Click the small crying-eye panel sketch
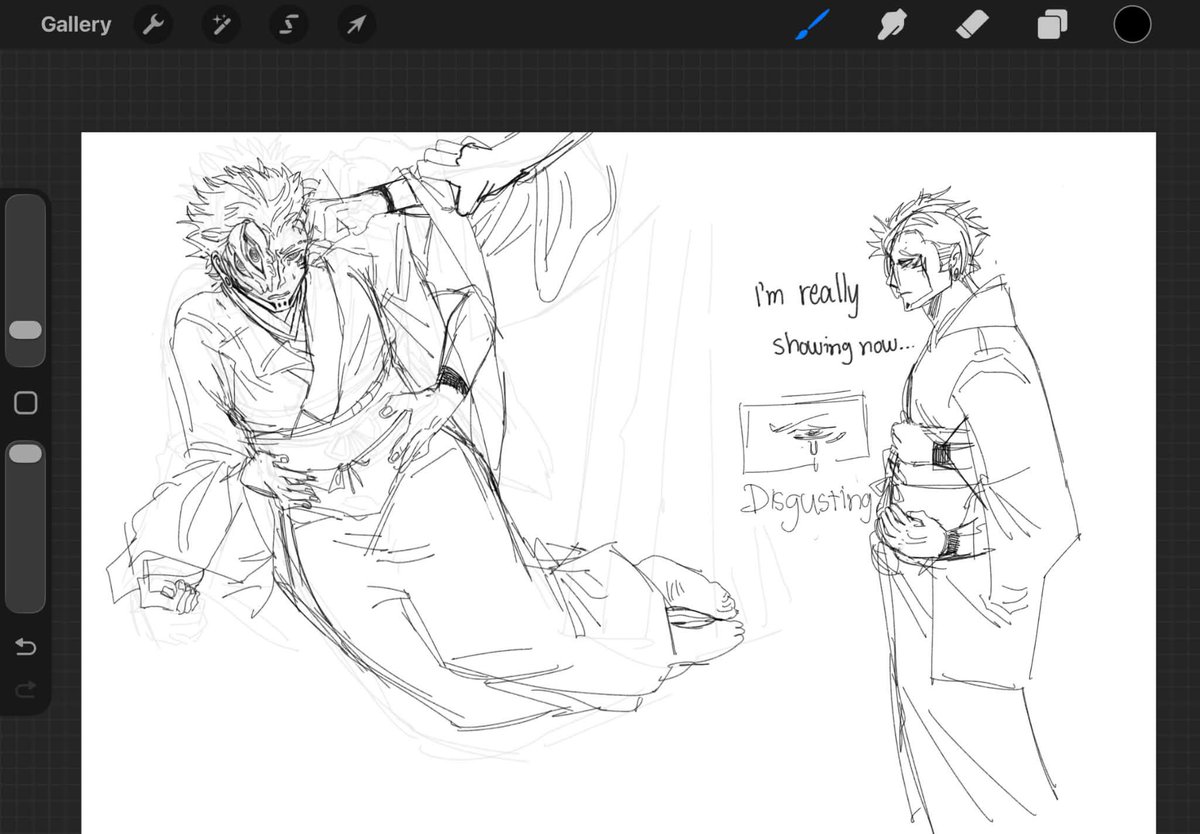This screenshot has width=1200, height=834. click(803, 432)
